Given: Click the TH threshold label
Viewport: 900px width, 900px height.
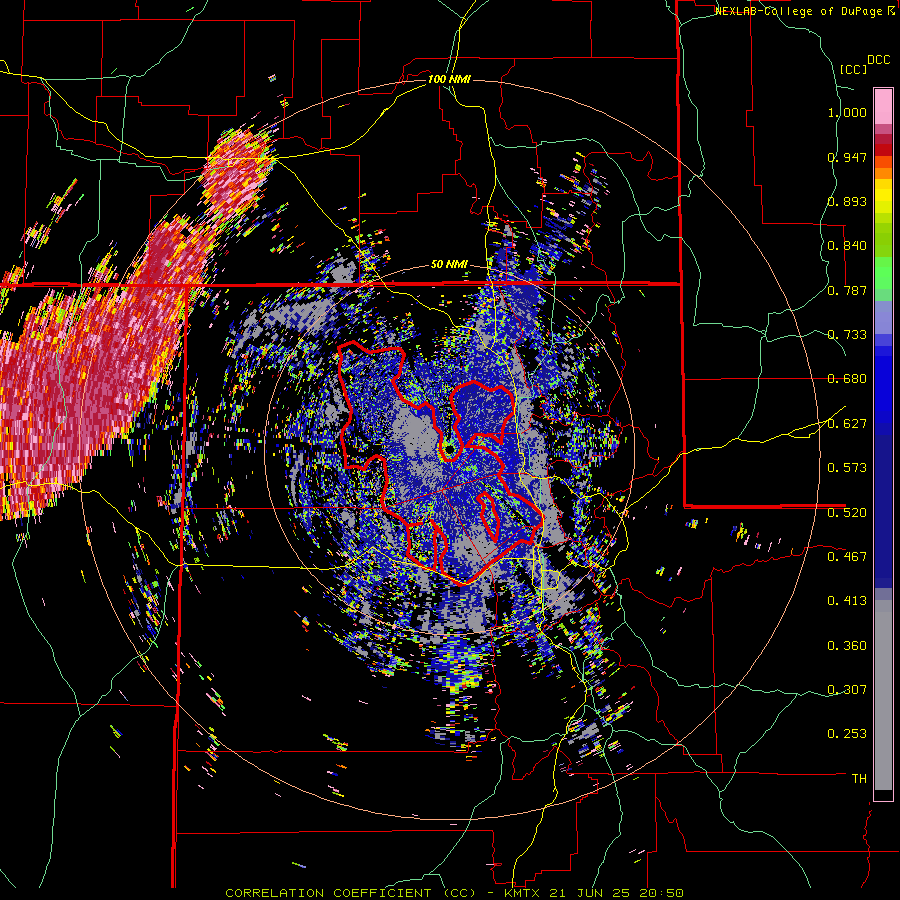Looking at the screenshot, I should click(859, 778).
